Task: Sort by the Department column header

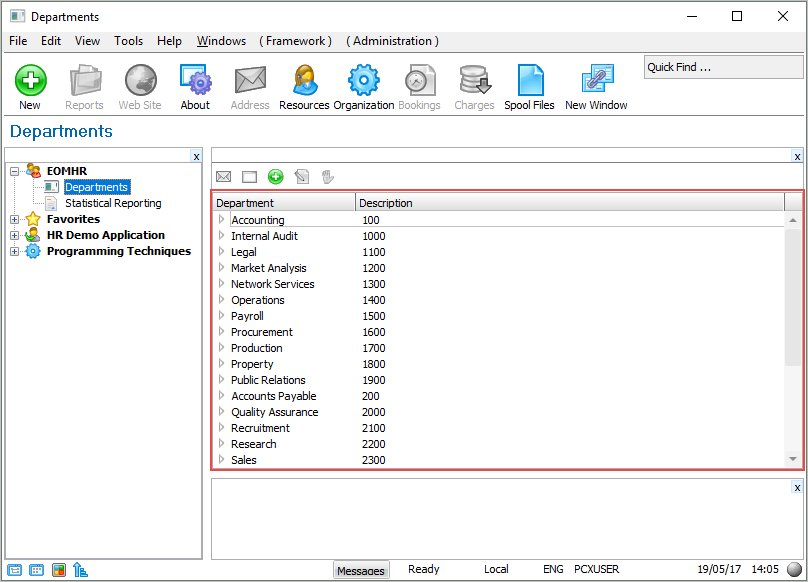Action: 284,203
